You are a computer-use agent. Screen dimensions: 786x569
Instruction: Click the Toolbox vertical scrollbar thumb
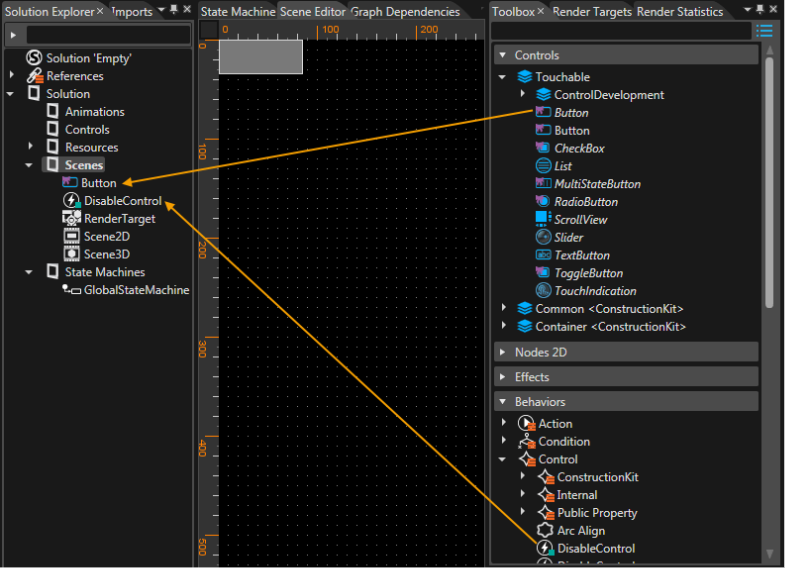coord(769,181)
